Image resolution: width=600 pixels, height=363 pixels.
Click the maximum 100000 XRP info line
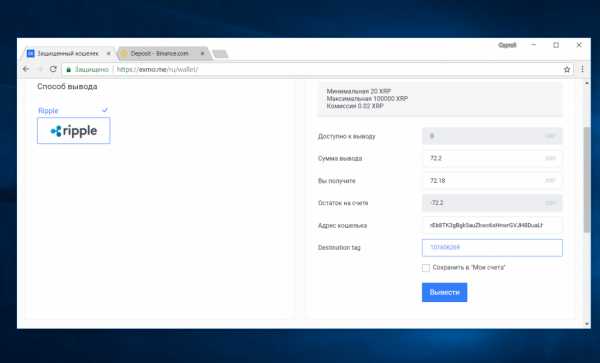367,99
